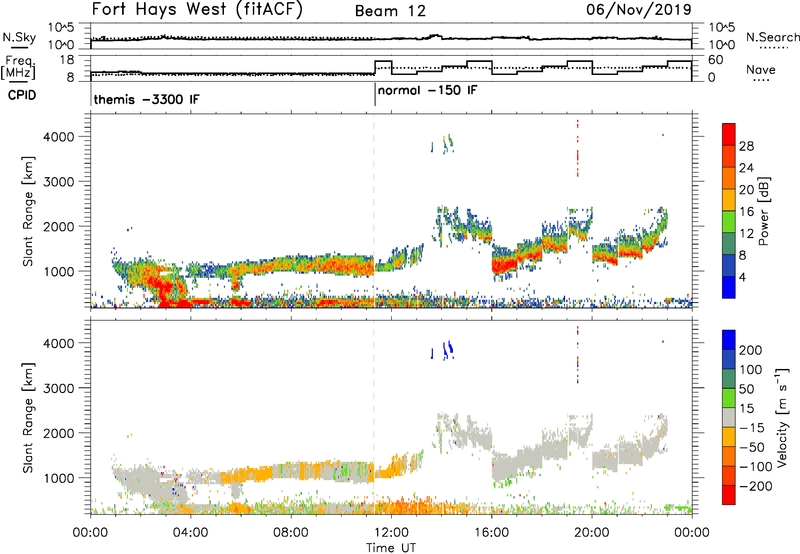This screenshot has width=800, height=554.
Task: Click the '60' Nave axis tick
Action: (716, 60)
